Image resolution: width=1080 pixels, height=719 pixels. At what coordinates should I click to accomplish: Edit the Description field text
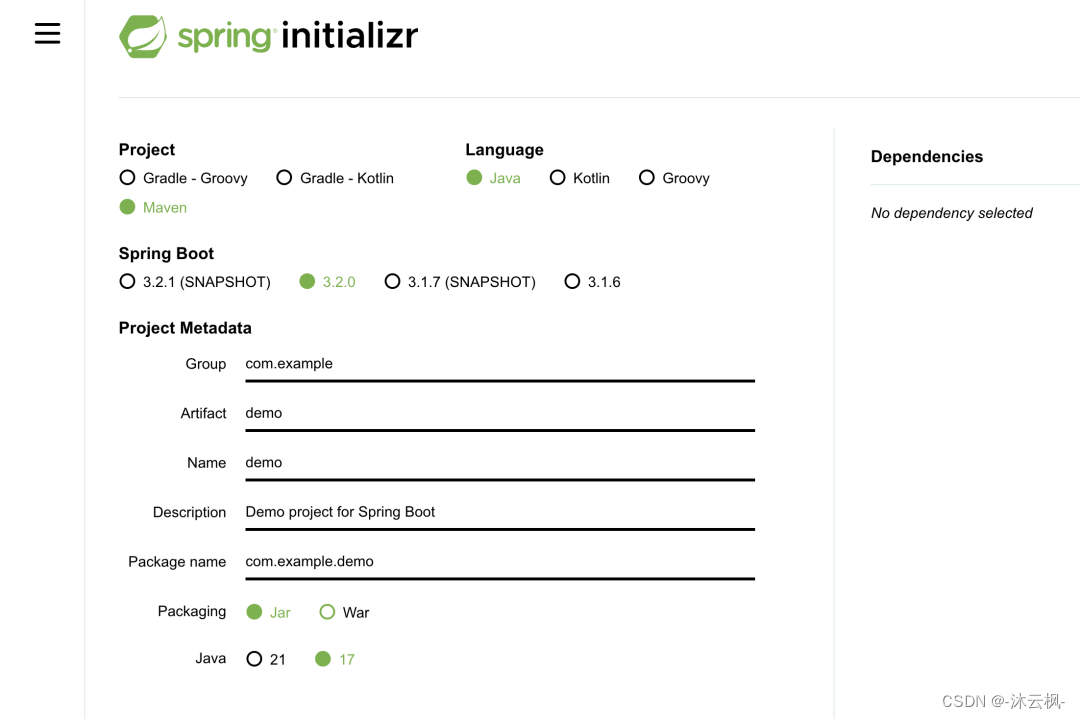coord(500,513)
